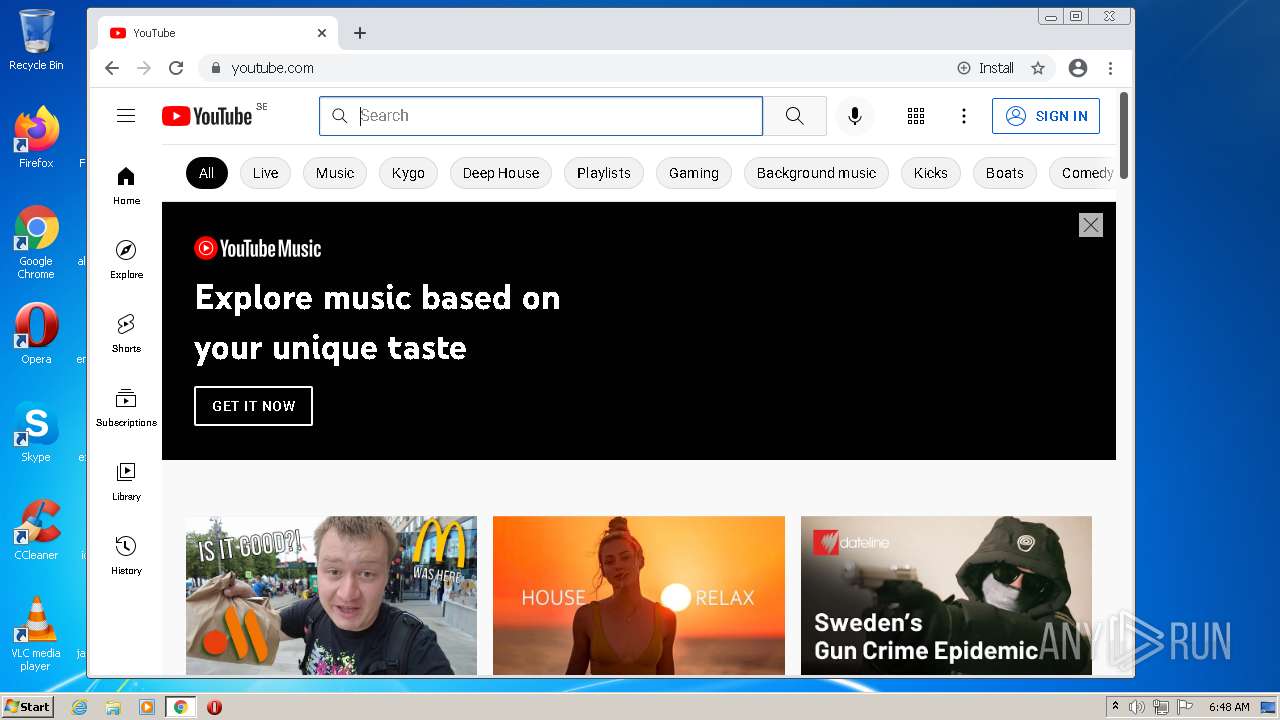Show hidden system tray icons
Image resolution: width=1280 pixels, height=720 pixels.
pyautogui.click(x=1115, y=707)
